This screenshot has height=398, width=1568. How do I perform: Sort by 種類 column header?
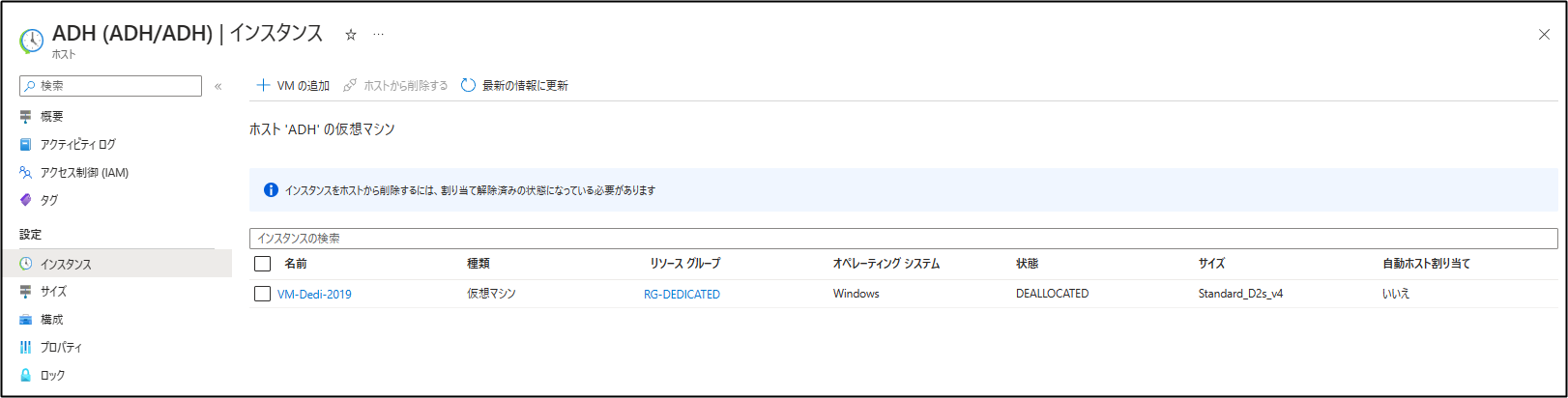(x=479, y=264)
